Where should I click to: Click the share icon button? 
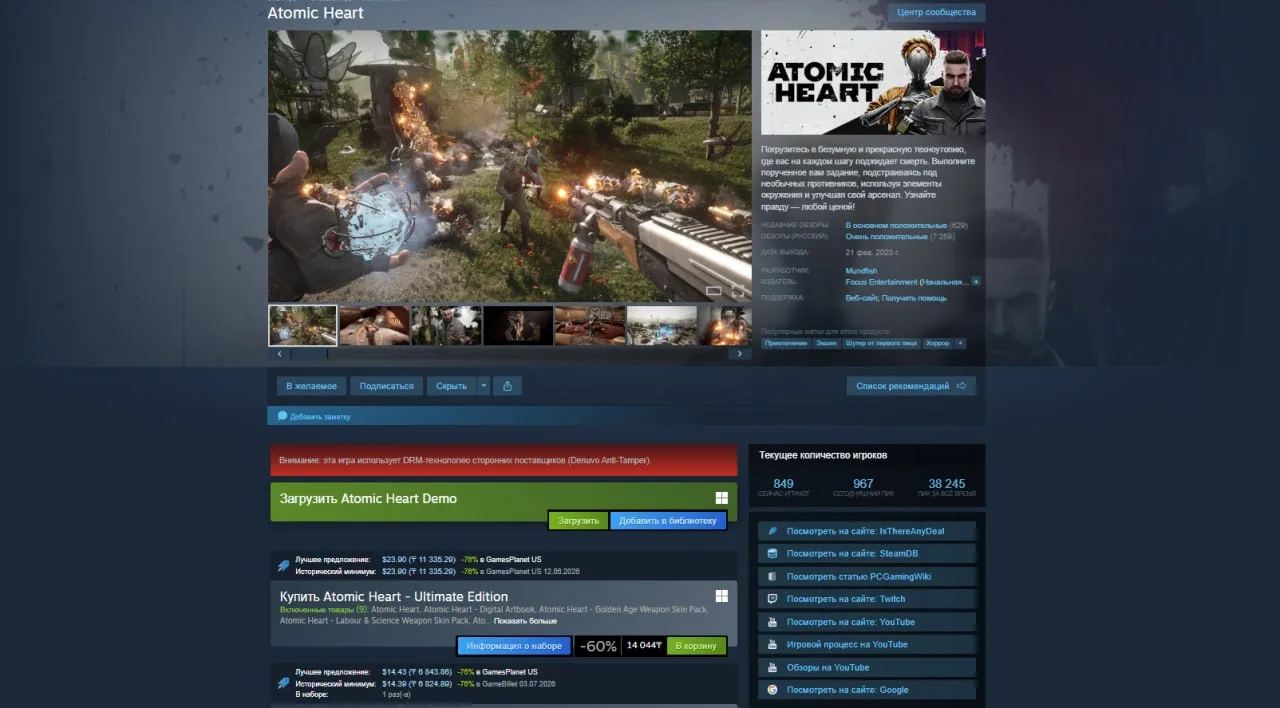click(x=508, y=386)
